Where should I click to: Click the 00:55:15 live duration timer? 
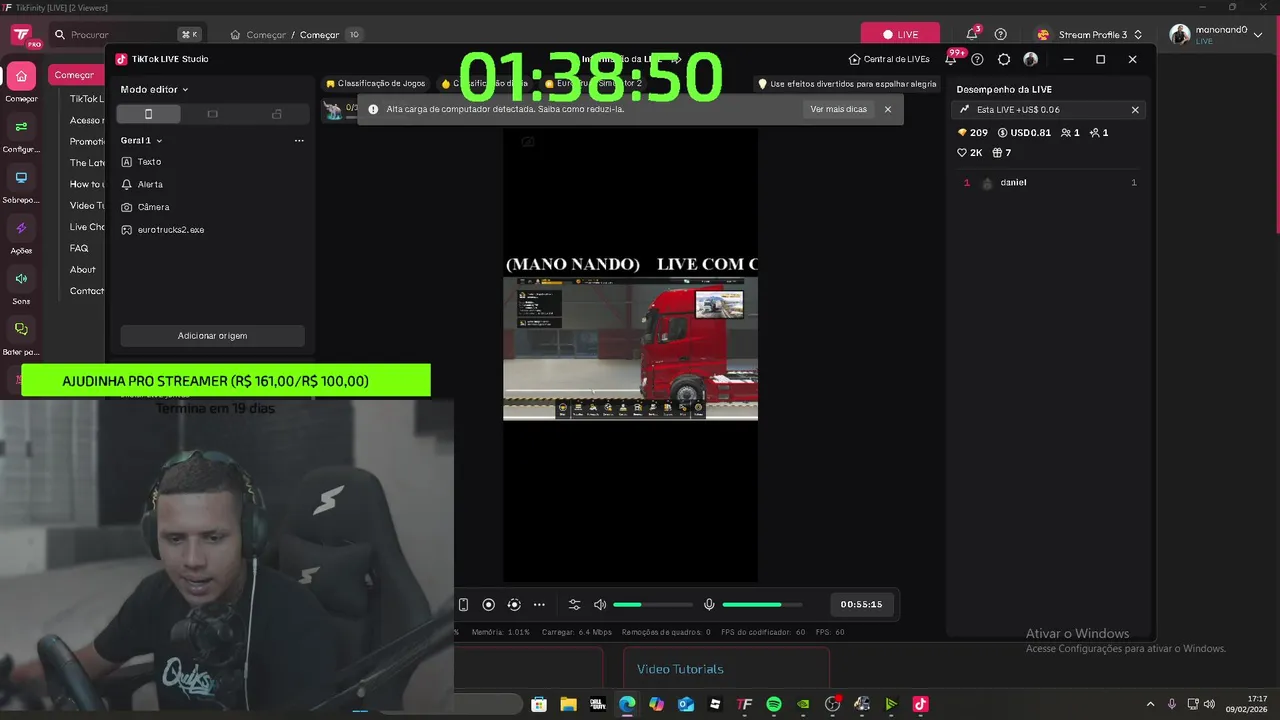(x=861, y=605)
